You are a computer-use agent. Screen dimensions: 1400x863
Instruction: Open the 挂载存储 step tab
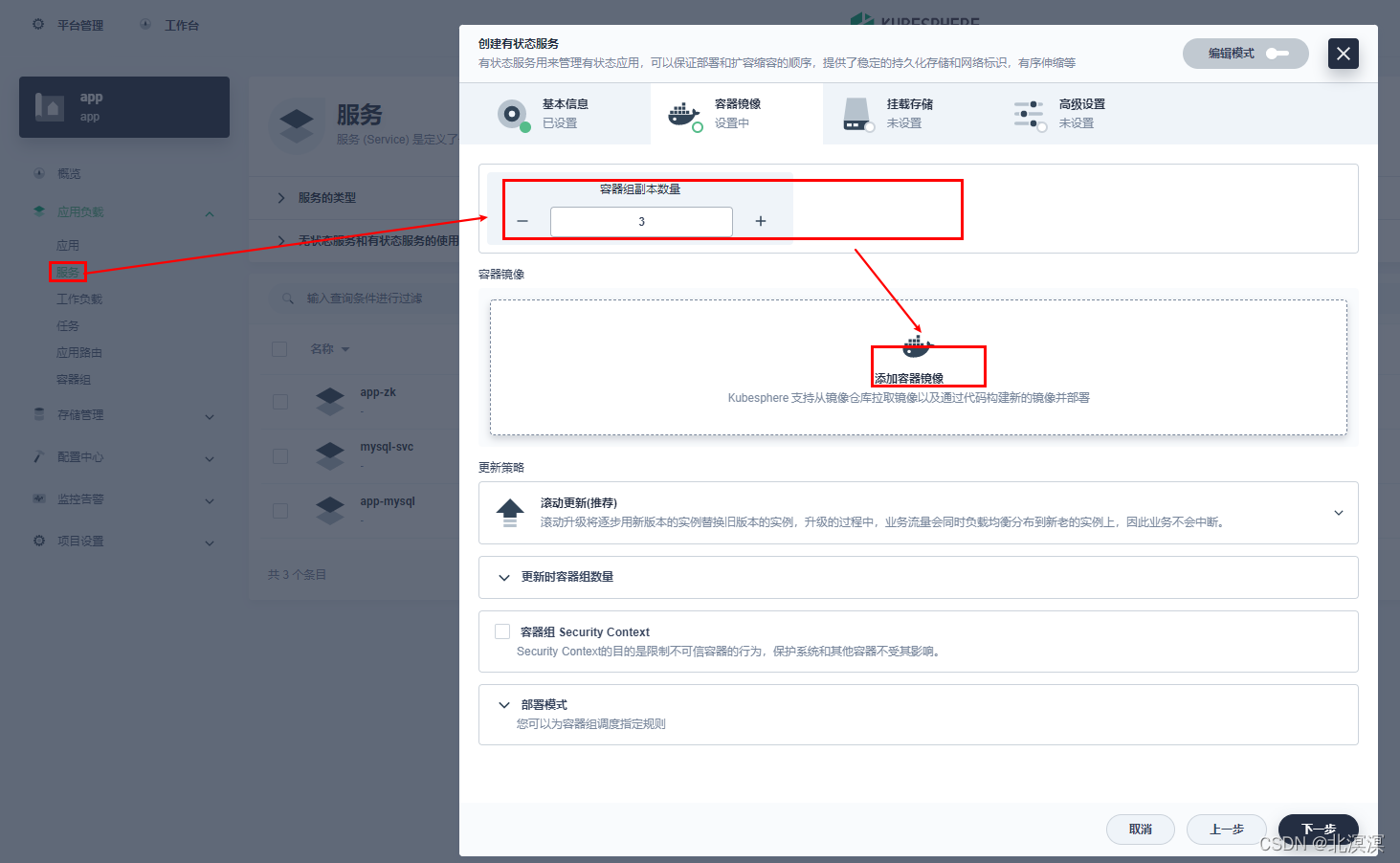click(x=909, y=114)
